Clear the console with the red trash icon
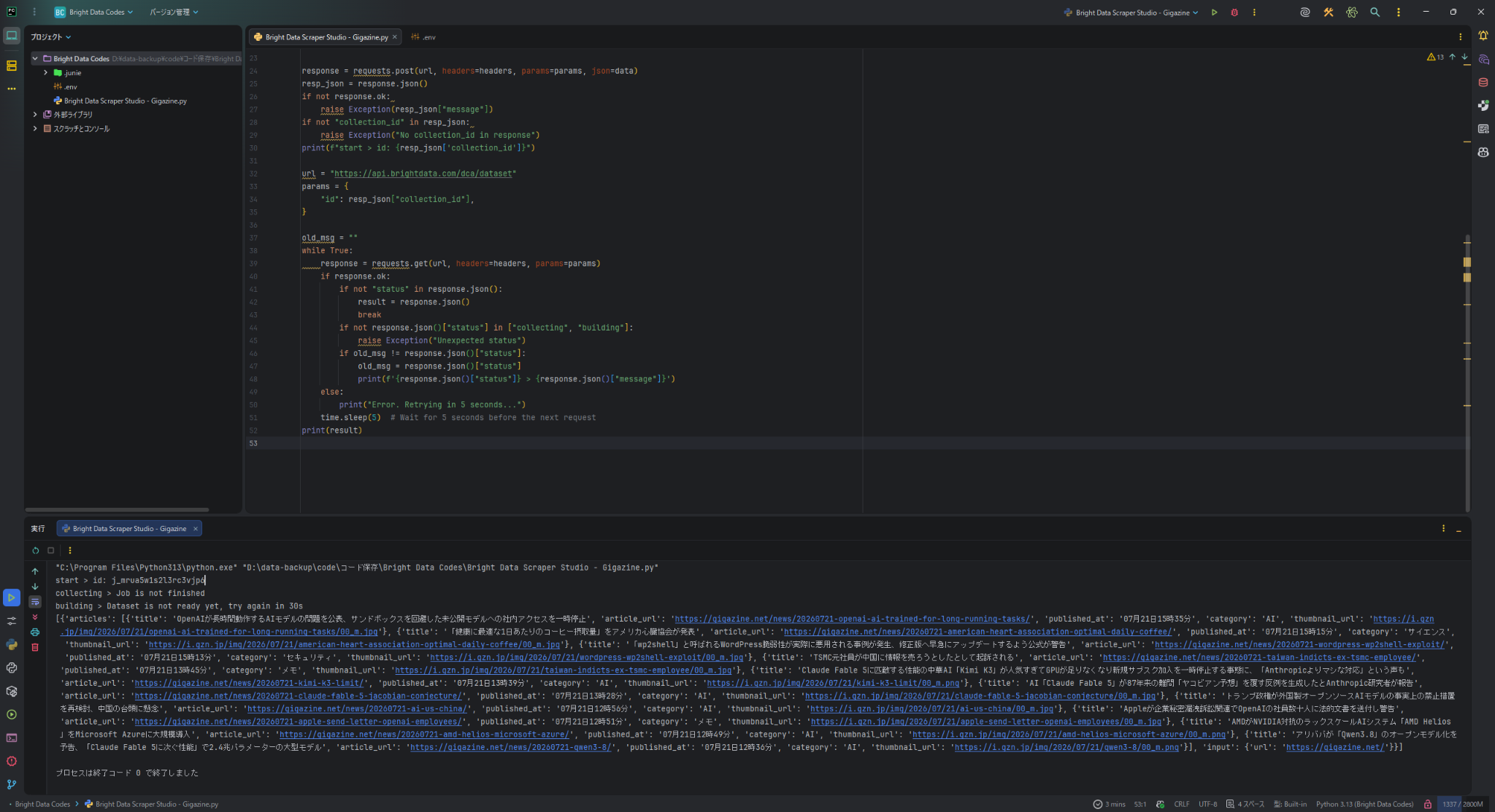The width and height of the screenshot is (1495, 812). [x=35, y=647]
